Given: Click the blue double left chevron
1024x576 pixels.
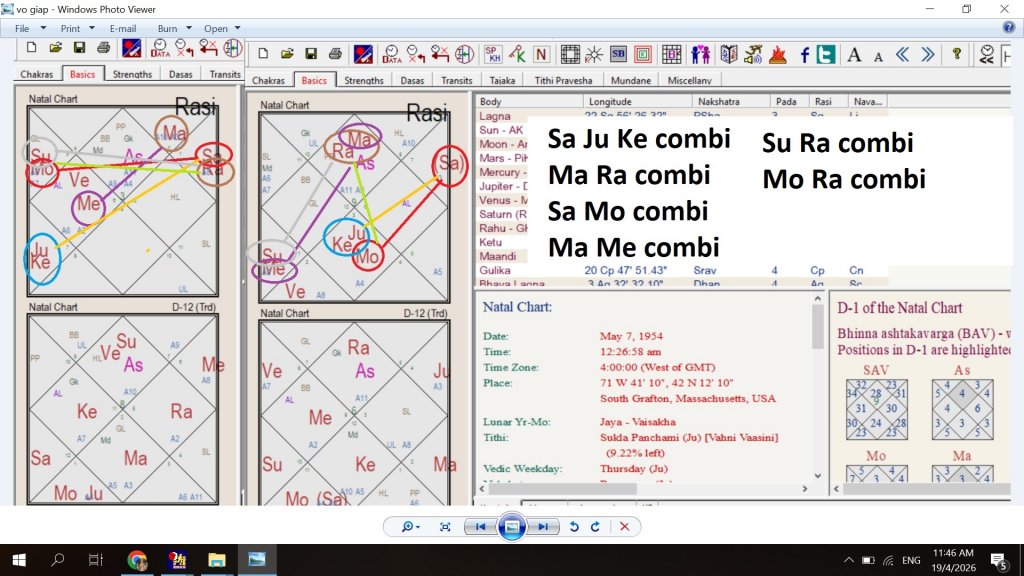Looking at the screenshot, I should (x=903, y=54).
